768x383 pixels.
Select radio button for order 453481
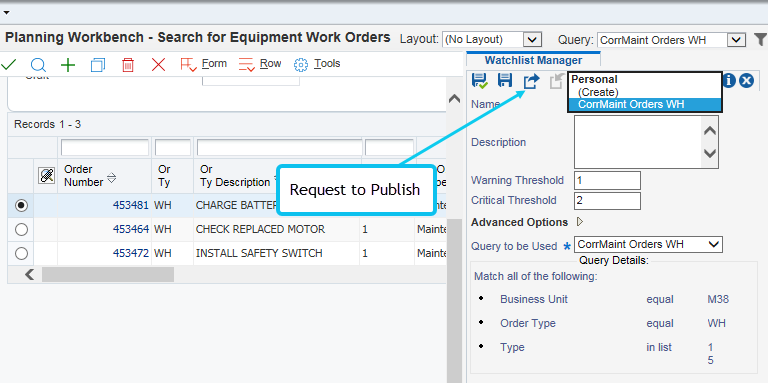[x=21, y=206]
